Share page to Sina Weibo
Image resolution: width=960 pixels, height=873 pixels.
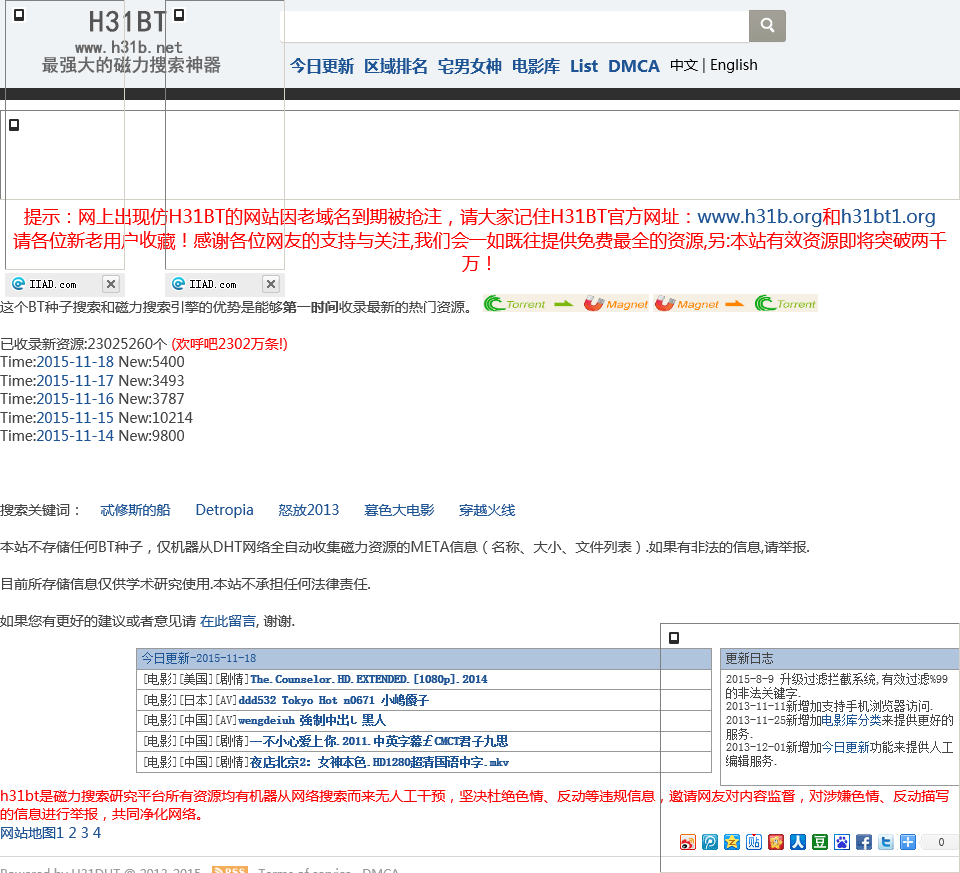(688, 842)
